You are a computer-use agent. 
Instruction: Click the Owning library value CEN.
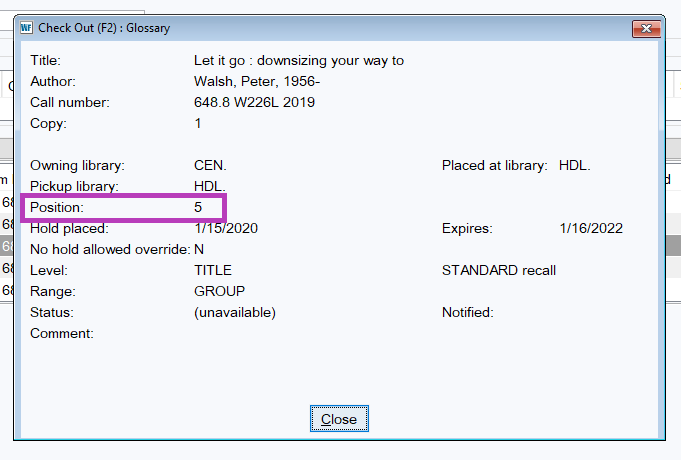210,165
